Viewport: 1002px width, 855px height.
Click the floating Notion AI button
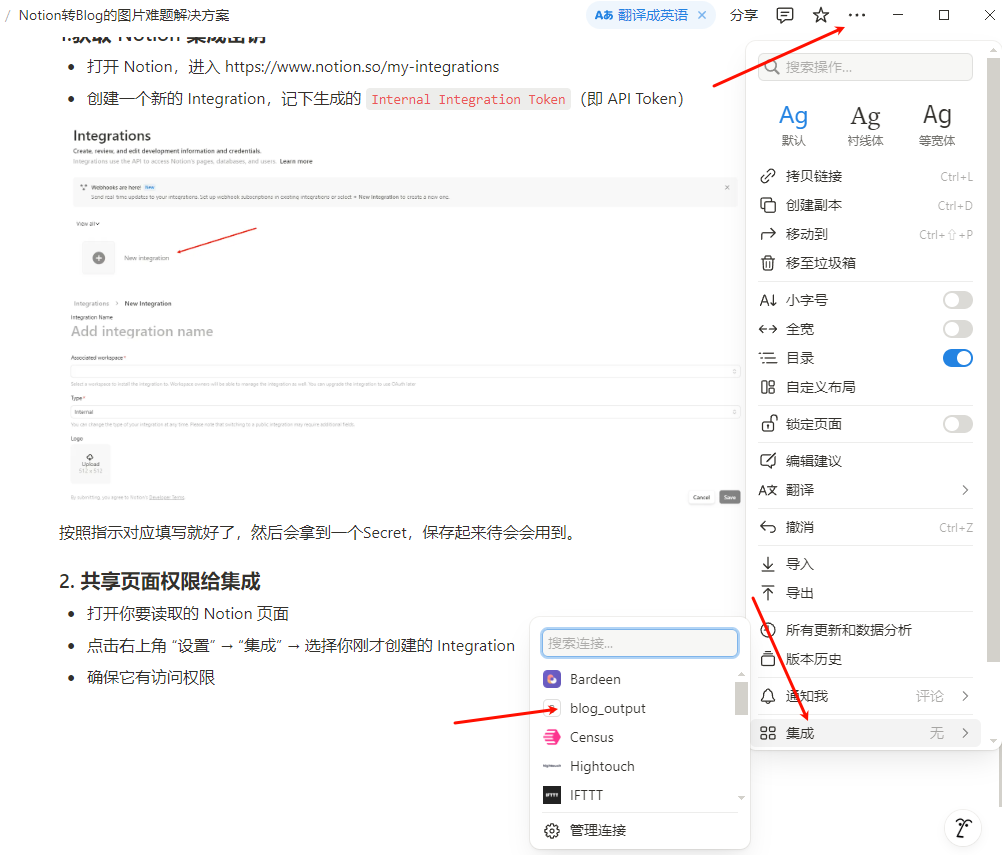963,828
